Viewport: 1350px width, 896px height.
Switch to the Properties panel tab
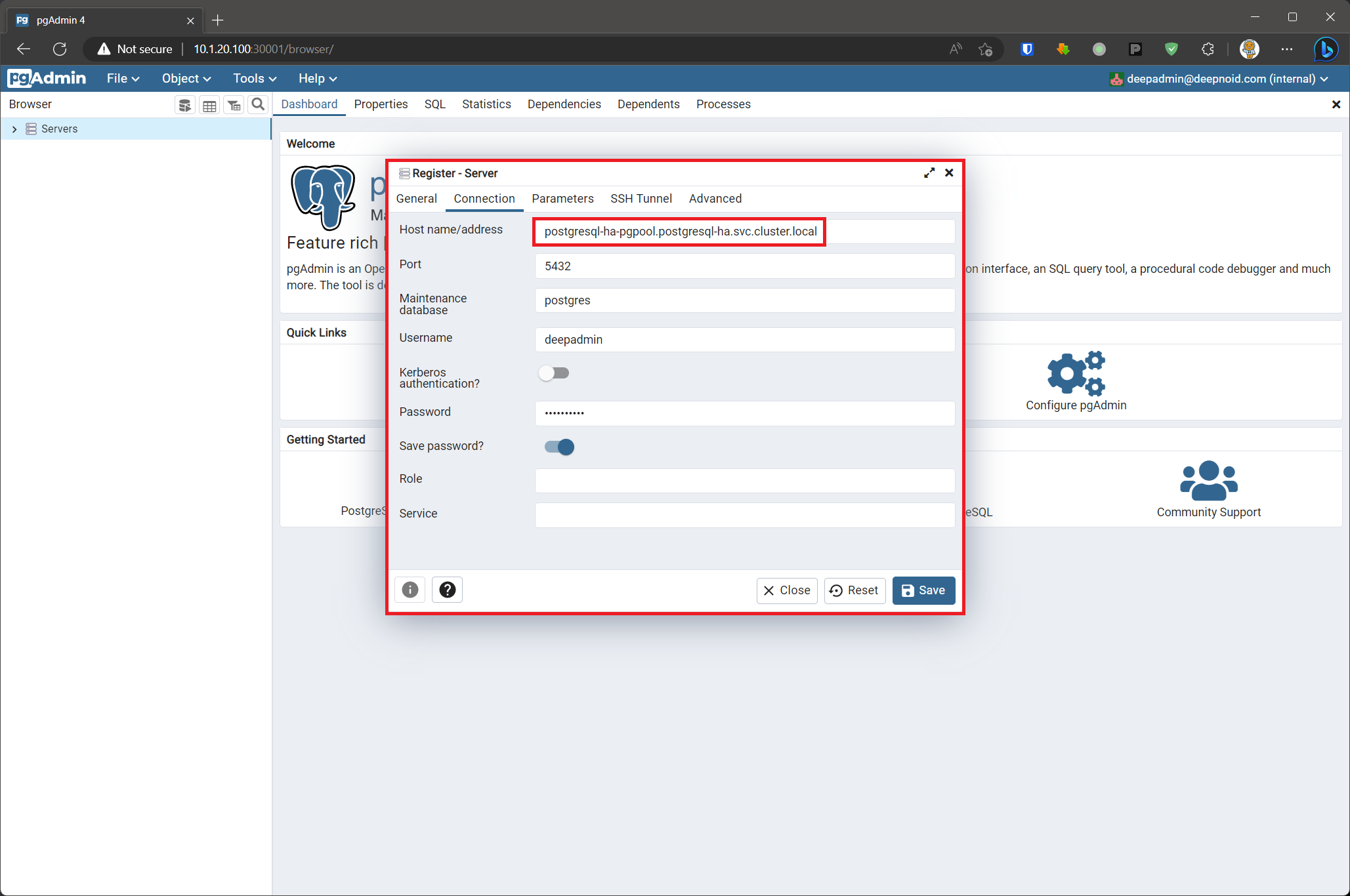381,104
